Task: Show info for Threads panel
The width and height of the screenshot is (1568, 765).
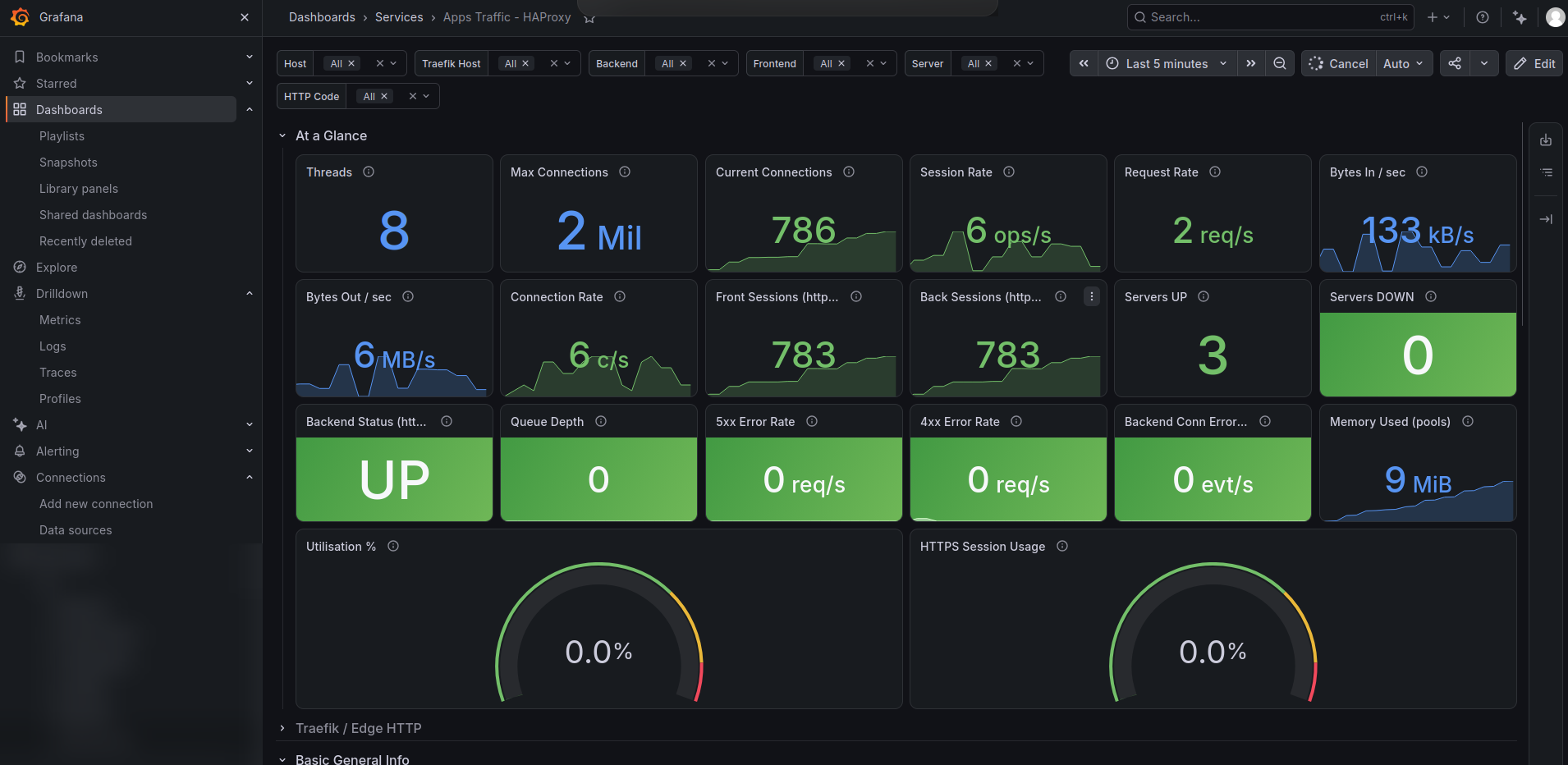Action: tap(369, 172)
